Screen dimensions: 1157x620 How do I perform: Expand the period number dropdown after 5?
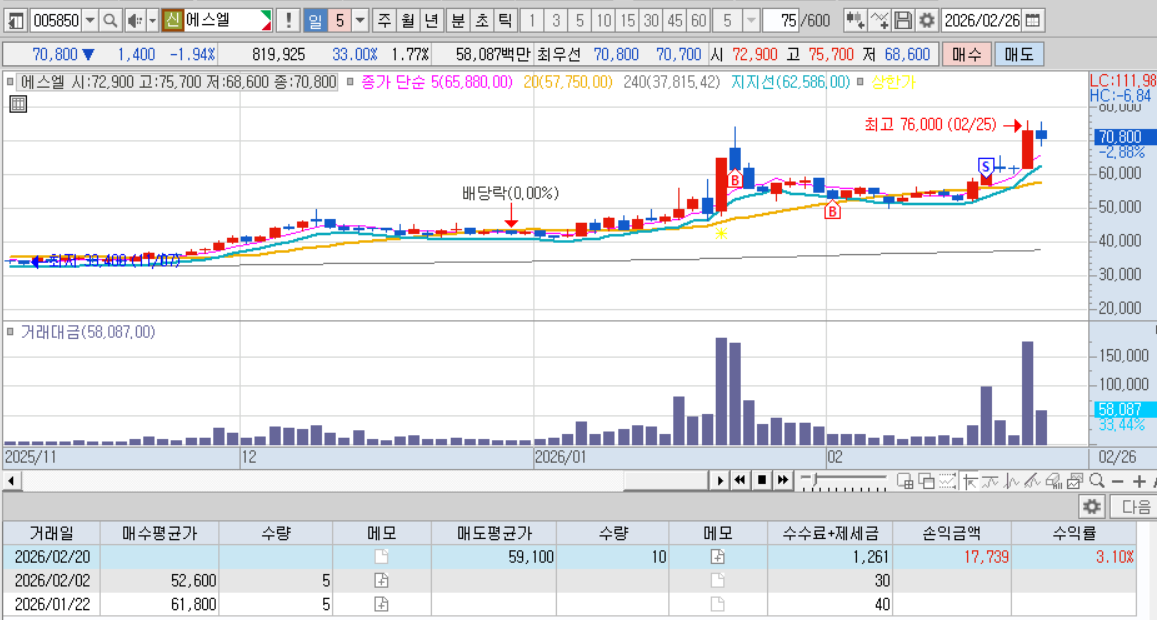click(x=360, y=21)
